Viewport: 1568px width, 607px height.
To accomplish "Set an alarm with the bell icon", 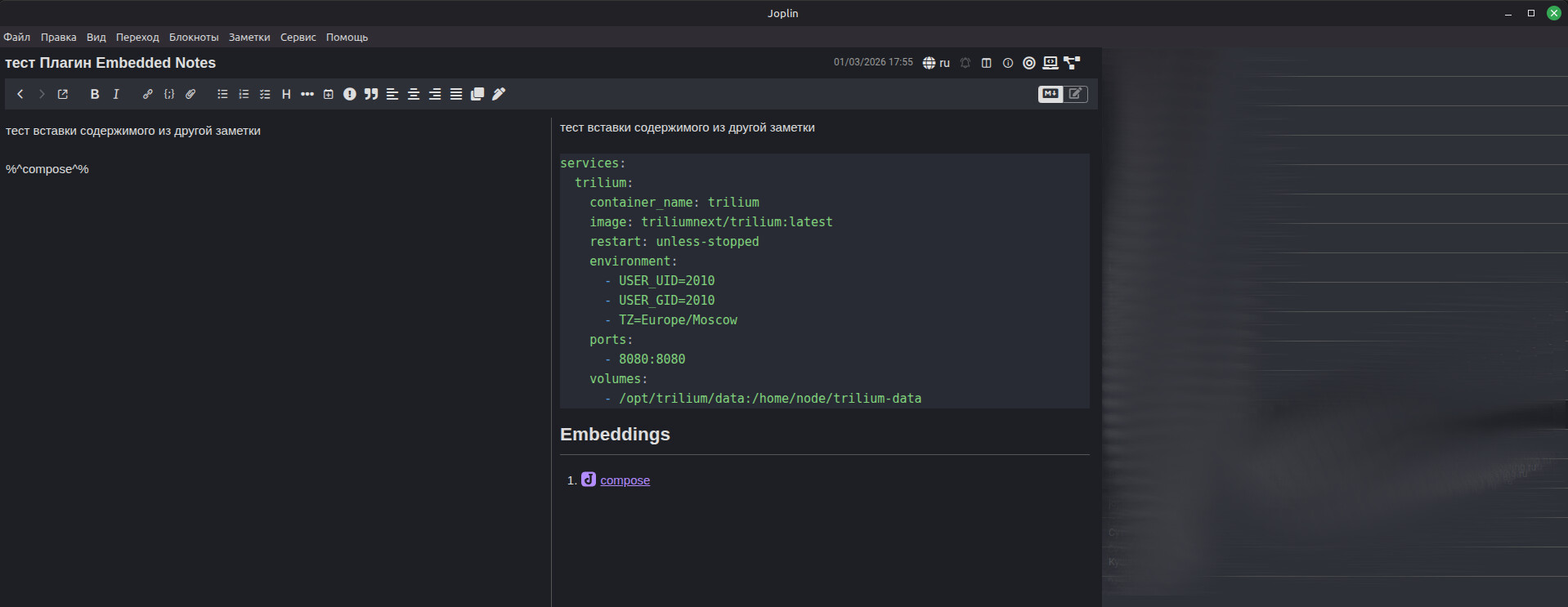I will [x=965, y=63].
